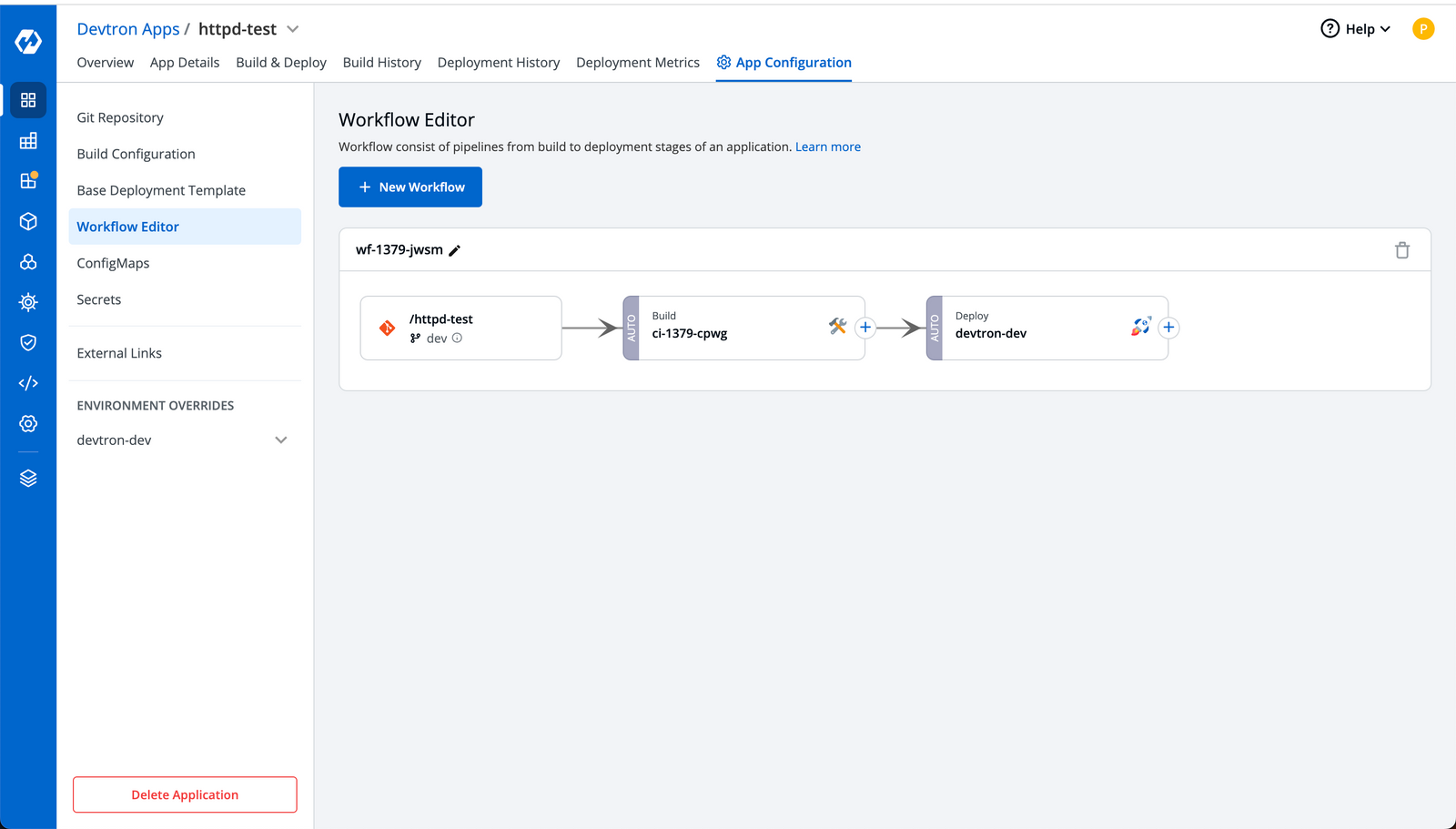Open the Security shield icon in sidebar

pyautogui.click(x=28, y=342)
